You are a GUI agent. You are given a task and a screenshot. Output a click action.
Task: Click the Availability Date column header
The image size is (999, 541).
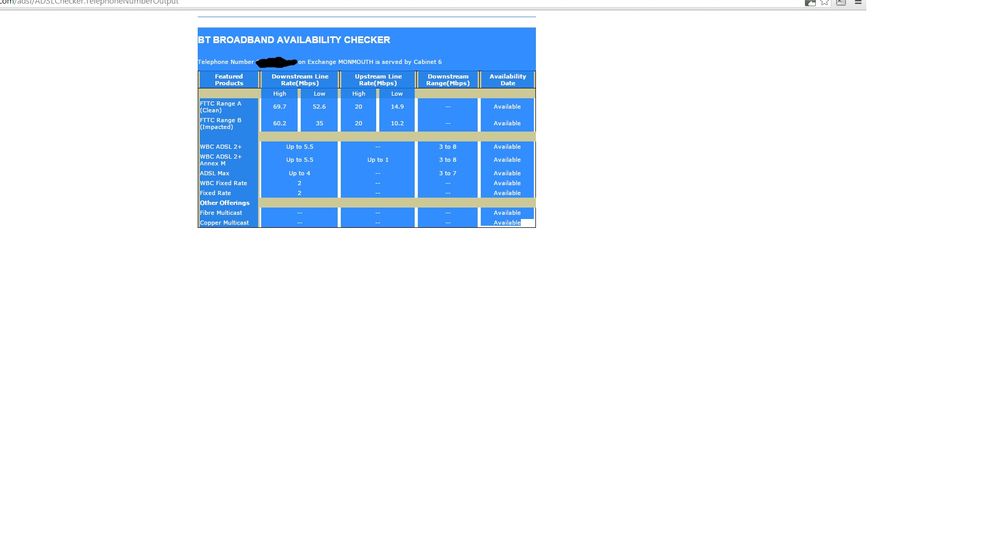pos(507,80)
